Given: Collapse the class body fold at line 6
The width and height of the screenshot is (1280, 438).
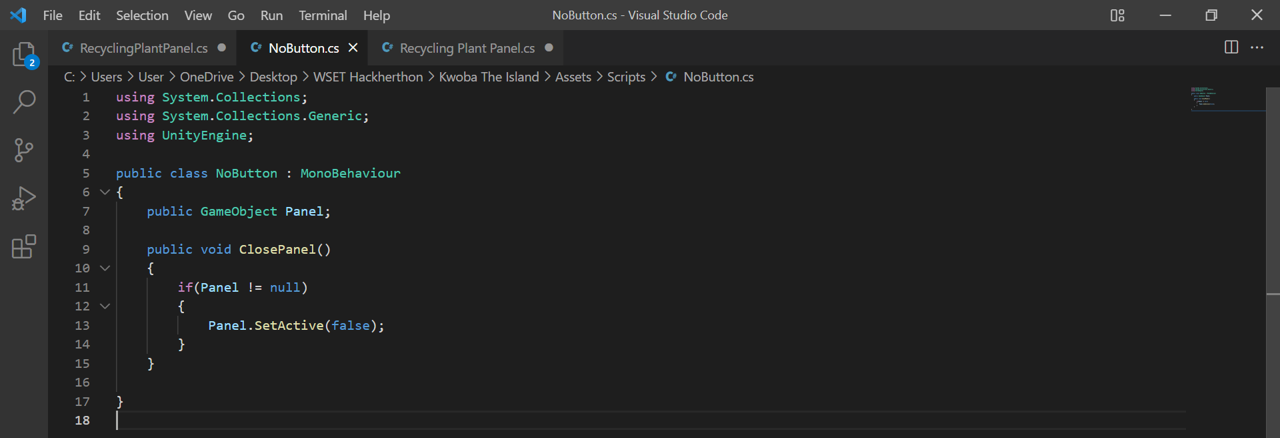Looking at the screenshot, I should [x=105, y=192].
